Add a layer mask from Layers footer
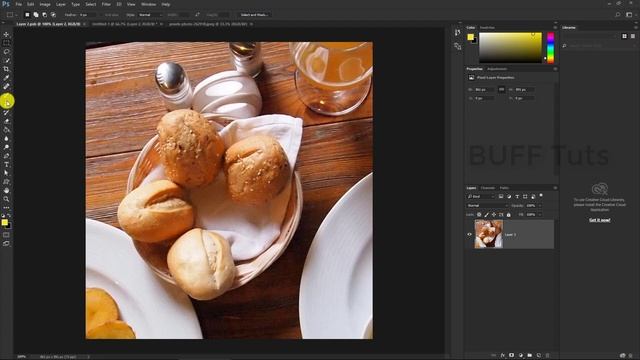This screenshot has width=640, height=360. tap(511, 356)
